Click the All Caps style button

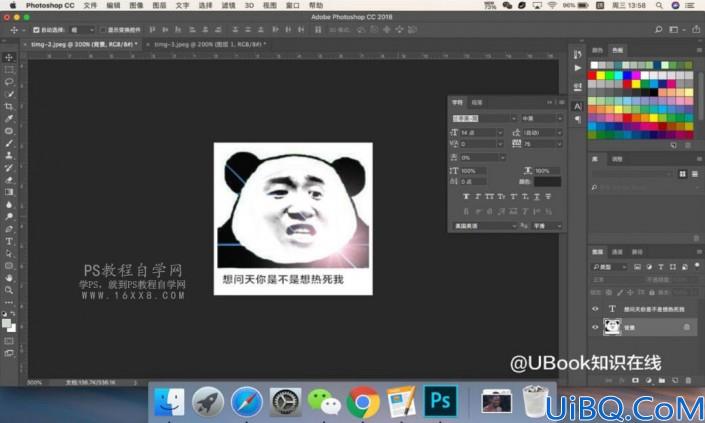coord(489,196)
